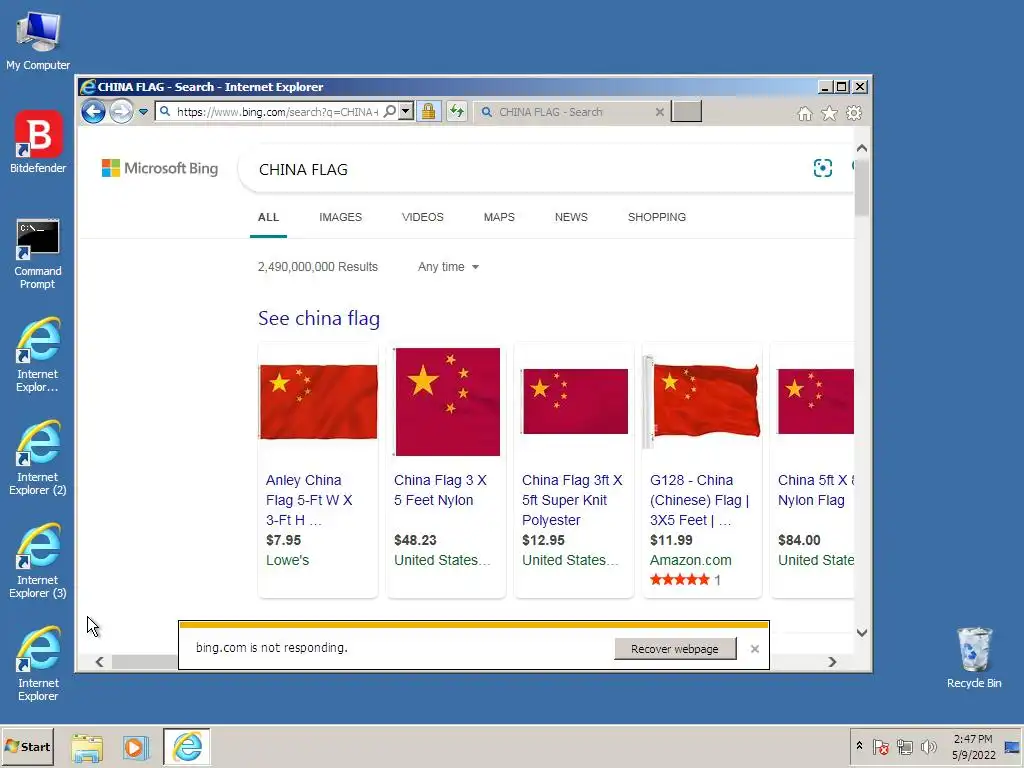Open the IE Tools gear icon
The height and width of the screenshot is (768, 1024).
(854, 114)
